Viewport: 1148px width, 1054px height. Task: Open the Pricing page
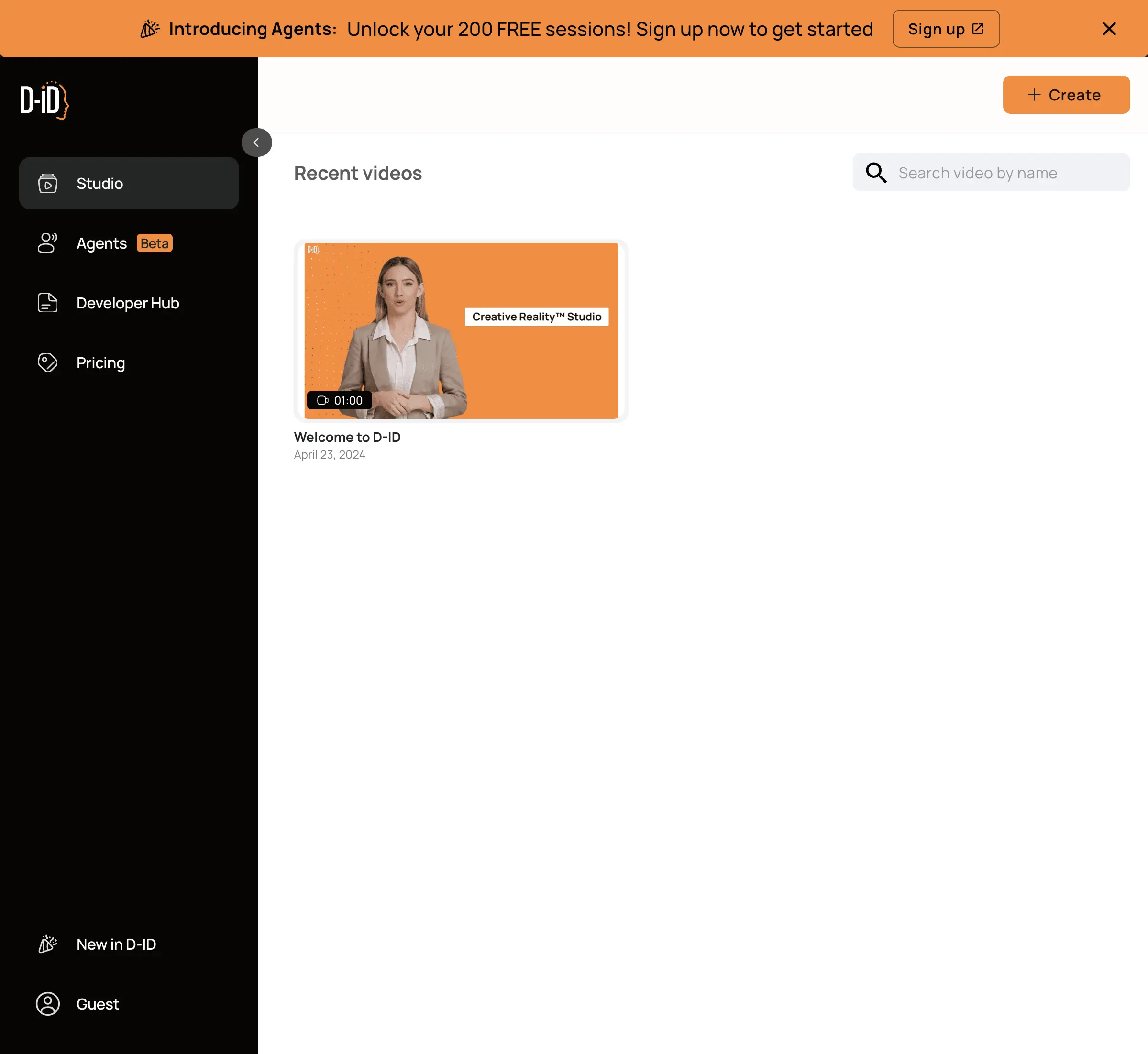point(101,363)
